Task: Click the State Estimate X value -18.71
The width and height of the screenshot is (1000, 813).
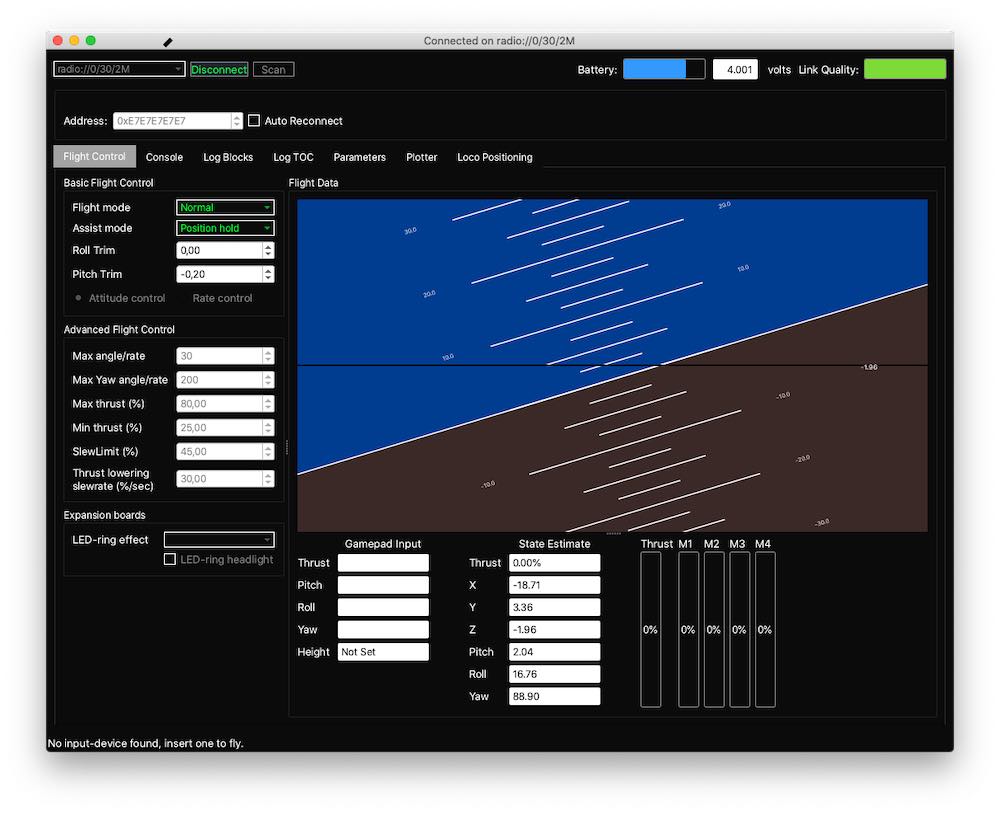Action: pyautogui.click(x=554, y=585)
